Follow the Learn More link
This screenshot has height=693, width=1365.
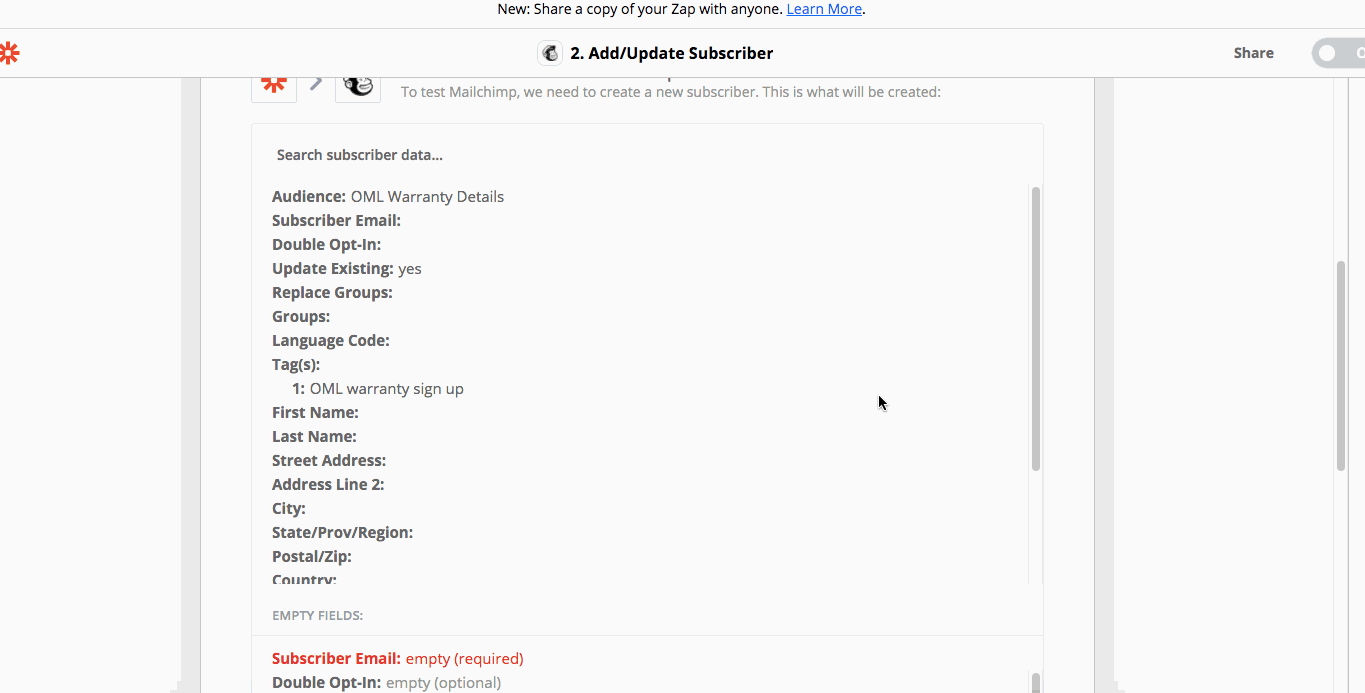click(824, 9)
